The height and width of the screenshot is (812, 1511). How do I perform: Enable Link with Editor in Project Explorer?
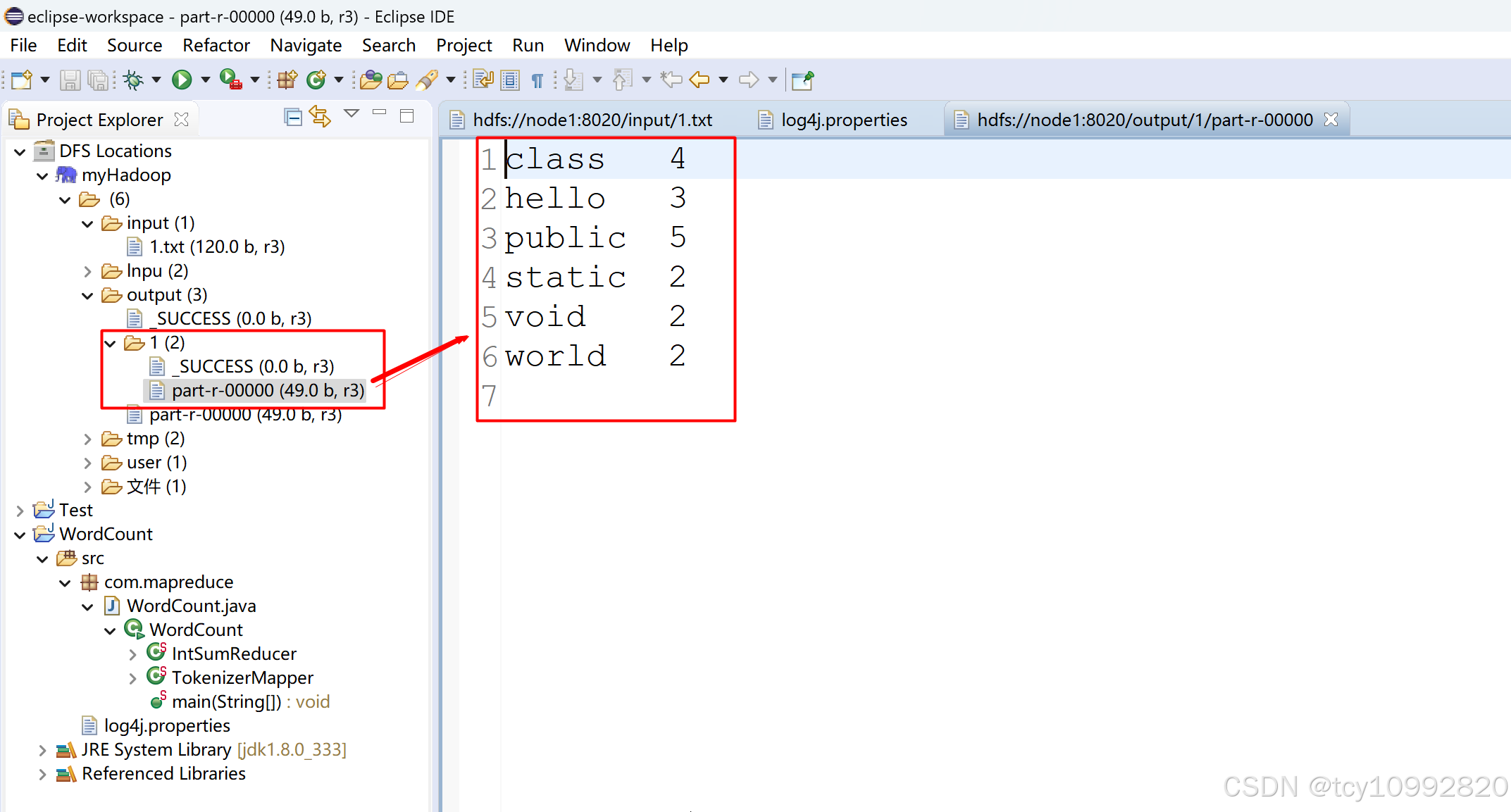click(321, 117)
